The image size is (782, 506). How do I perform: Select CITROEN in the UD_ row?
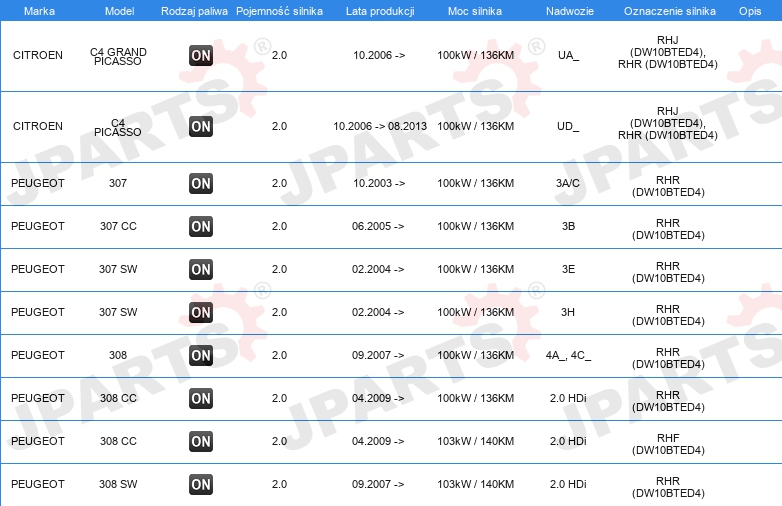[38, 126]
